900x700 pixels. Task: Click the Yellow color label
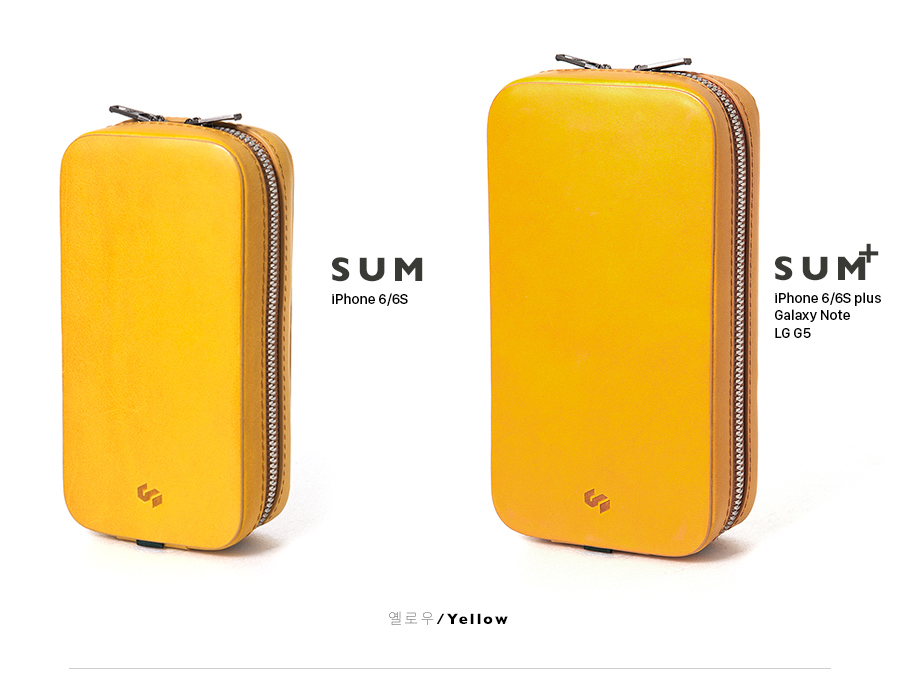(x=478, y=619)
